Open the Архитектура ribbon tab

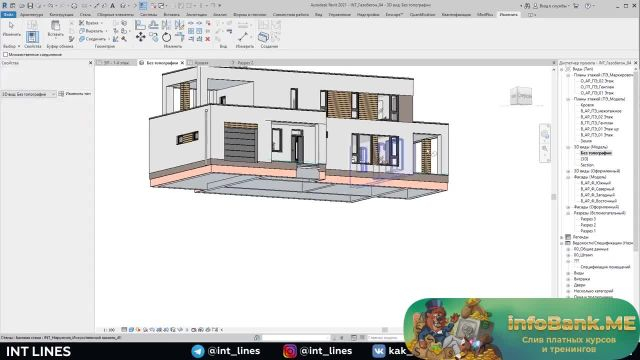coord(31,15)
